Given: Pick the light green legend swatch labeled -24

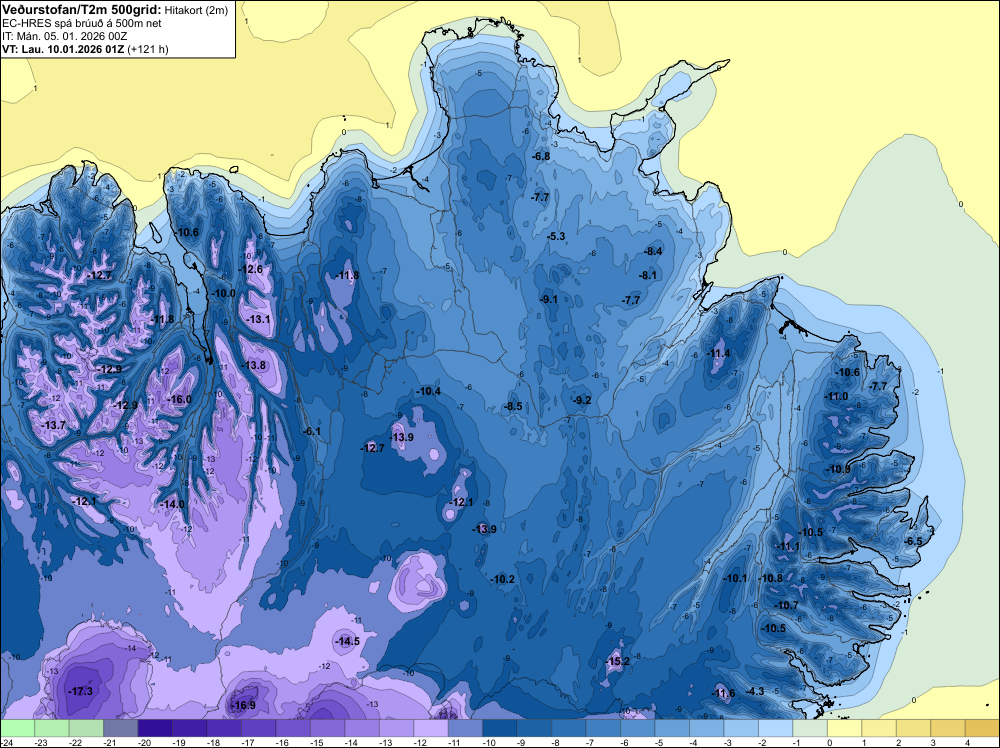Looking at the screenshot, I should [x=17, y=728].
